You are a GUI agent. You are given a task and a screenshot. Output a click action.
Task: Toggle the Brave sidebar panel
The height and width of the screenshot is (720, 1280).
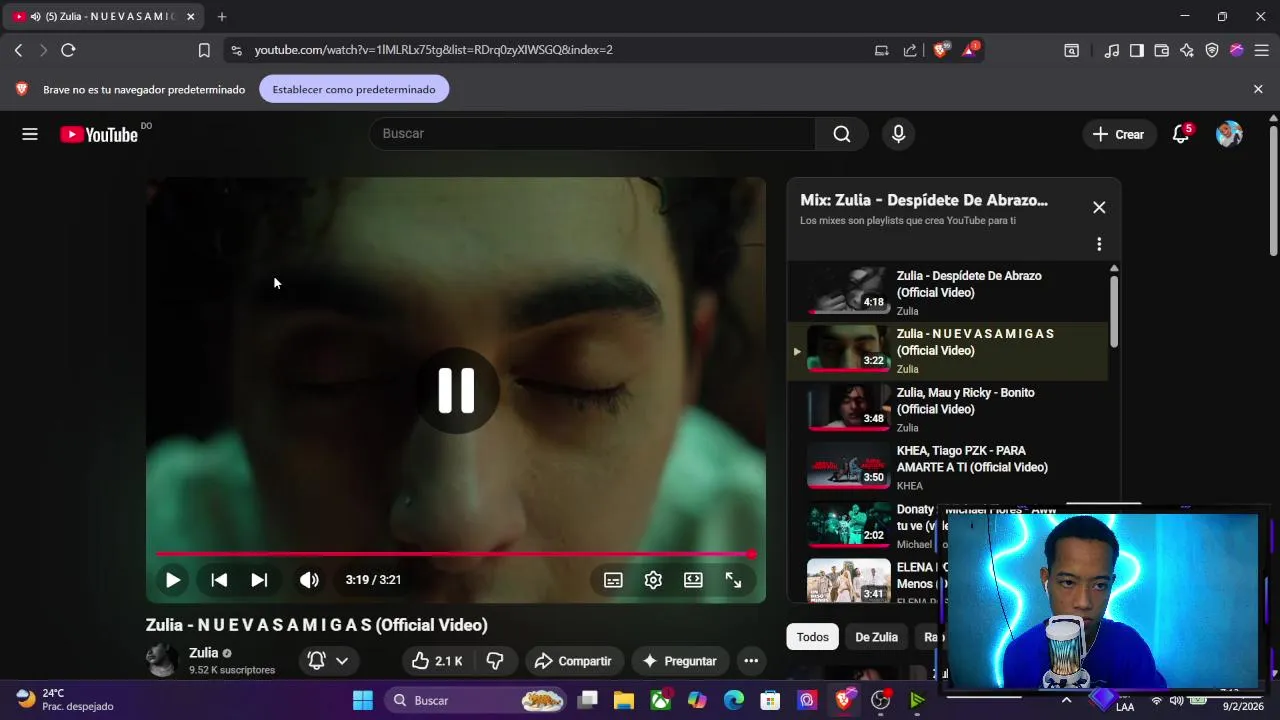[1137, 50]
